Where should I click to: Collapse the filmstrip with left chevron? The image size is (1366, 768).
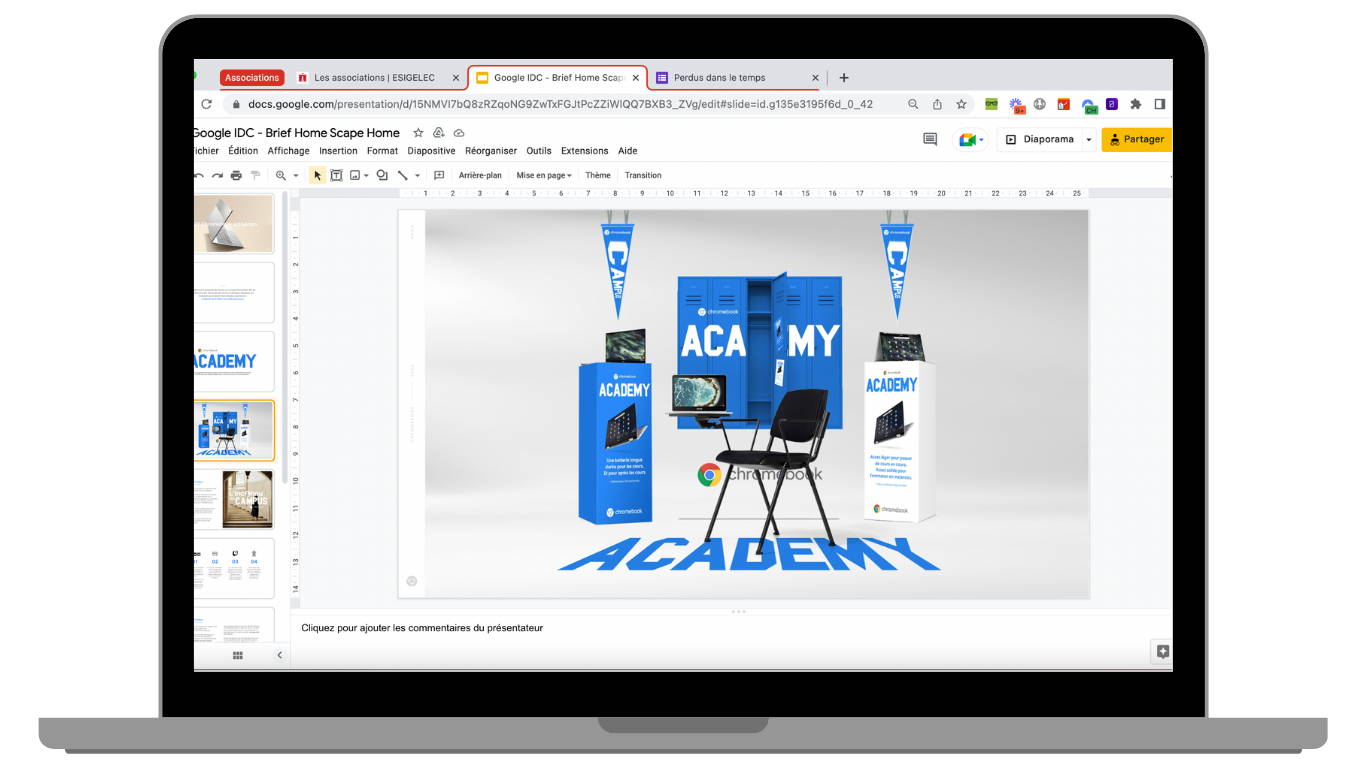coord(279,655)
